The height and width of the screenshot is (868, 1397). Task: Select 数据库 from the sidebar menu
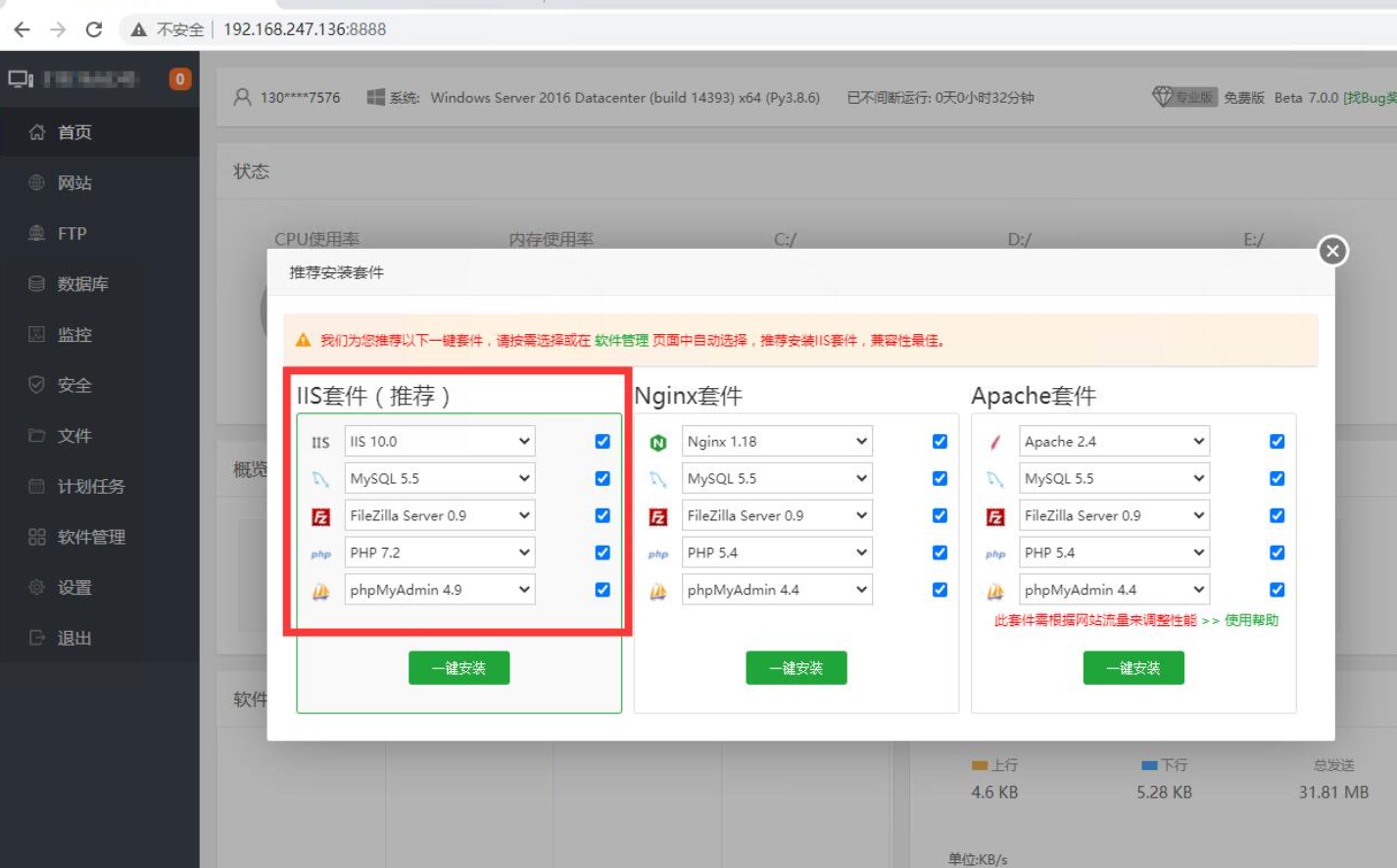pyautogui.click(x=82, y=284)
